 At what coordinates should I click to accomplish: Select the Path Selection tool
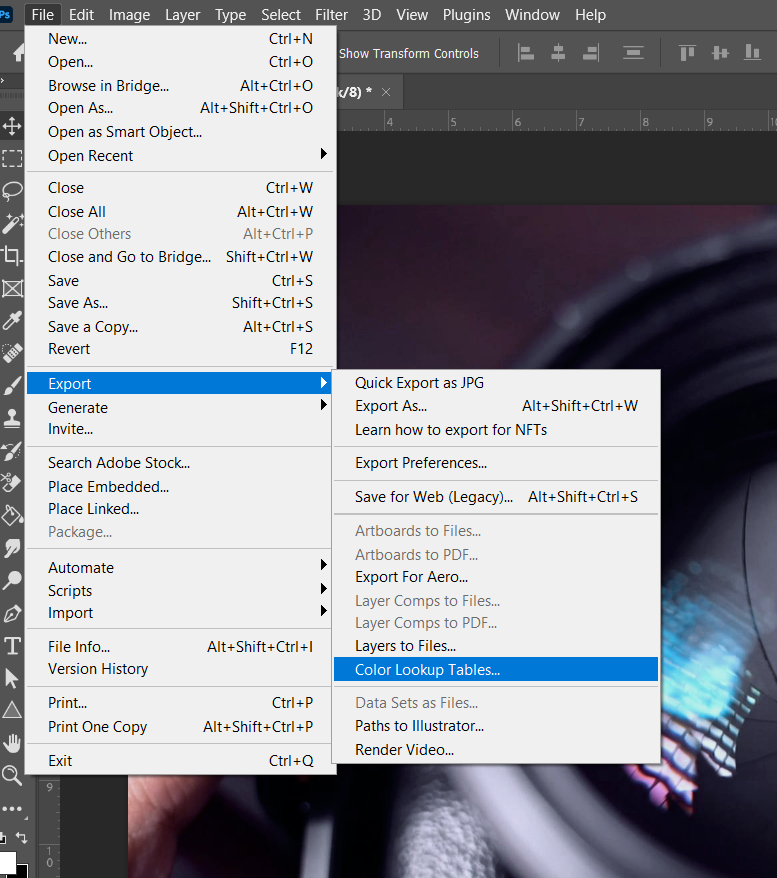(12, 678)
